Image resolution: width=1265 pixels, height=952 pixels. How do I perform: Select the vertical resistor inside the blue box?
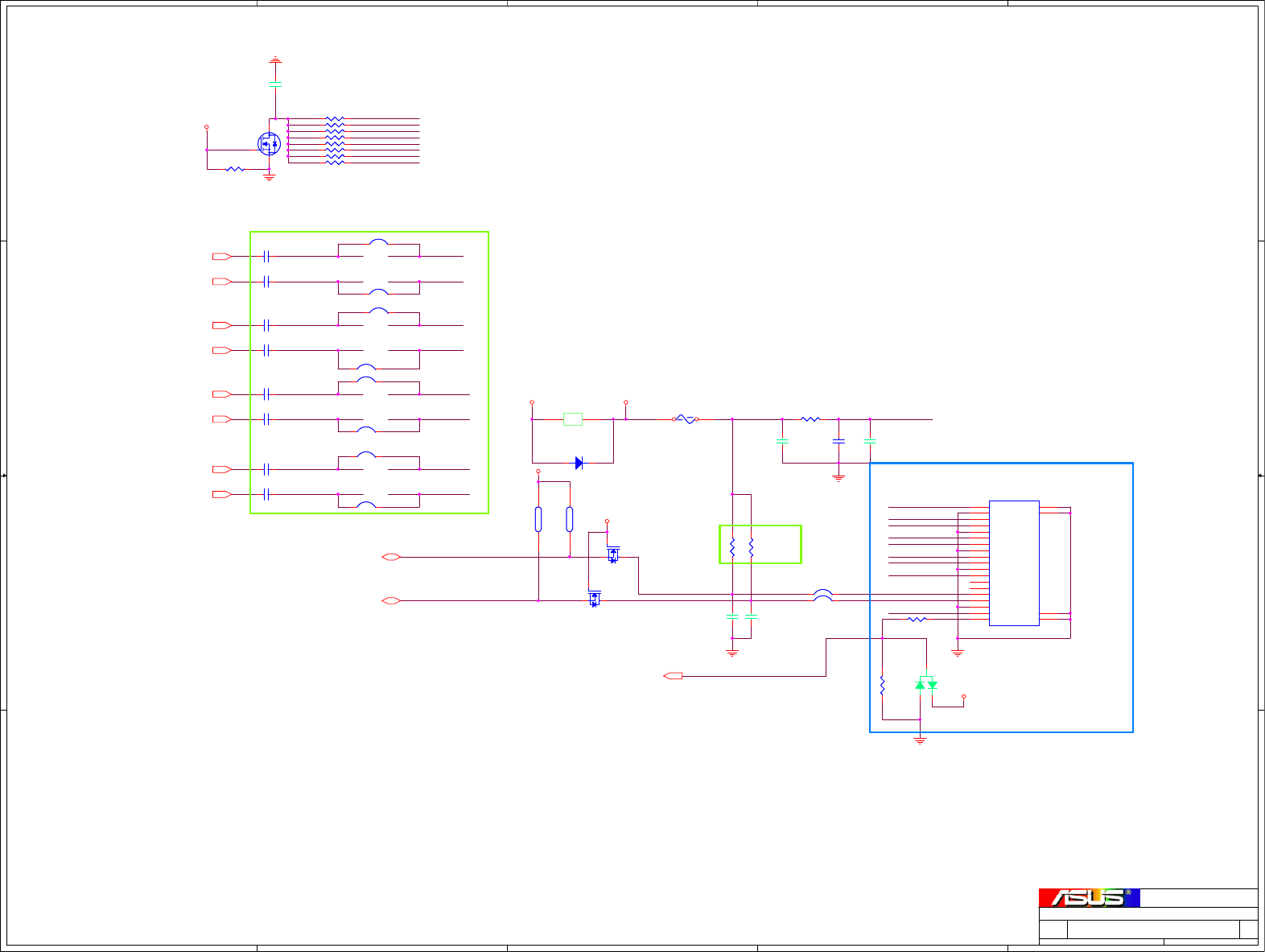tap(882, 686)
